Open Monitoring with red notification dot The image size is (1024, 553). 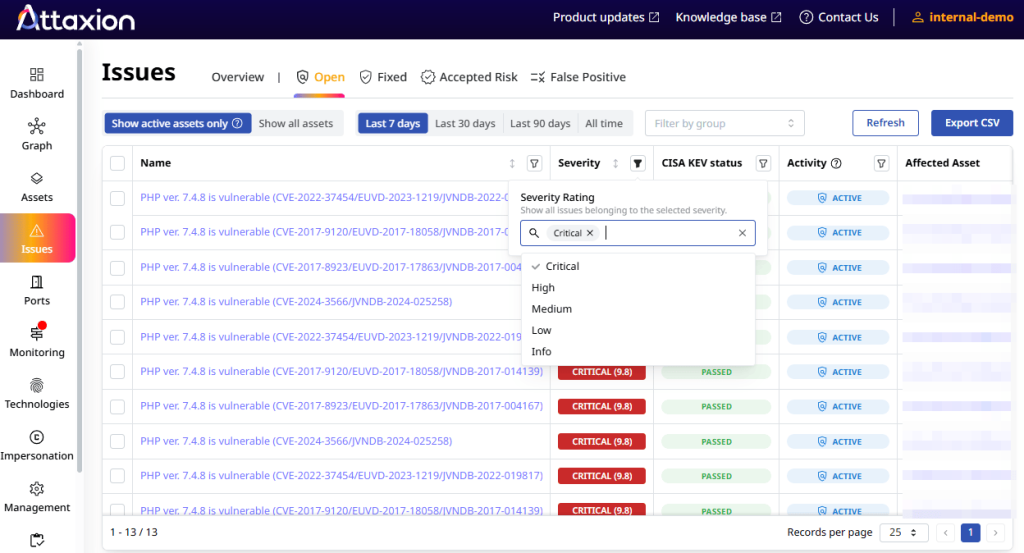37,341
